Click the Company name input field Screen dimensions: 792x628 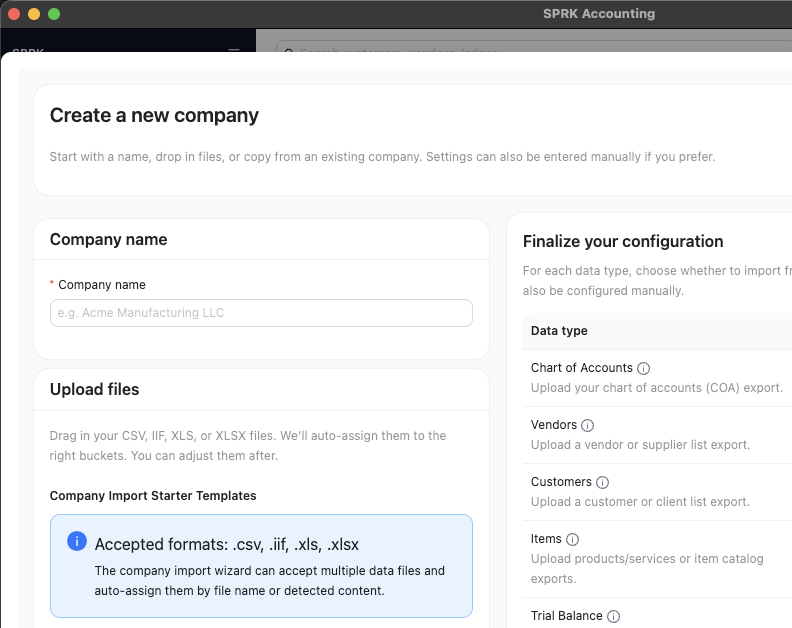261,313
